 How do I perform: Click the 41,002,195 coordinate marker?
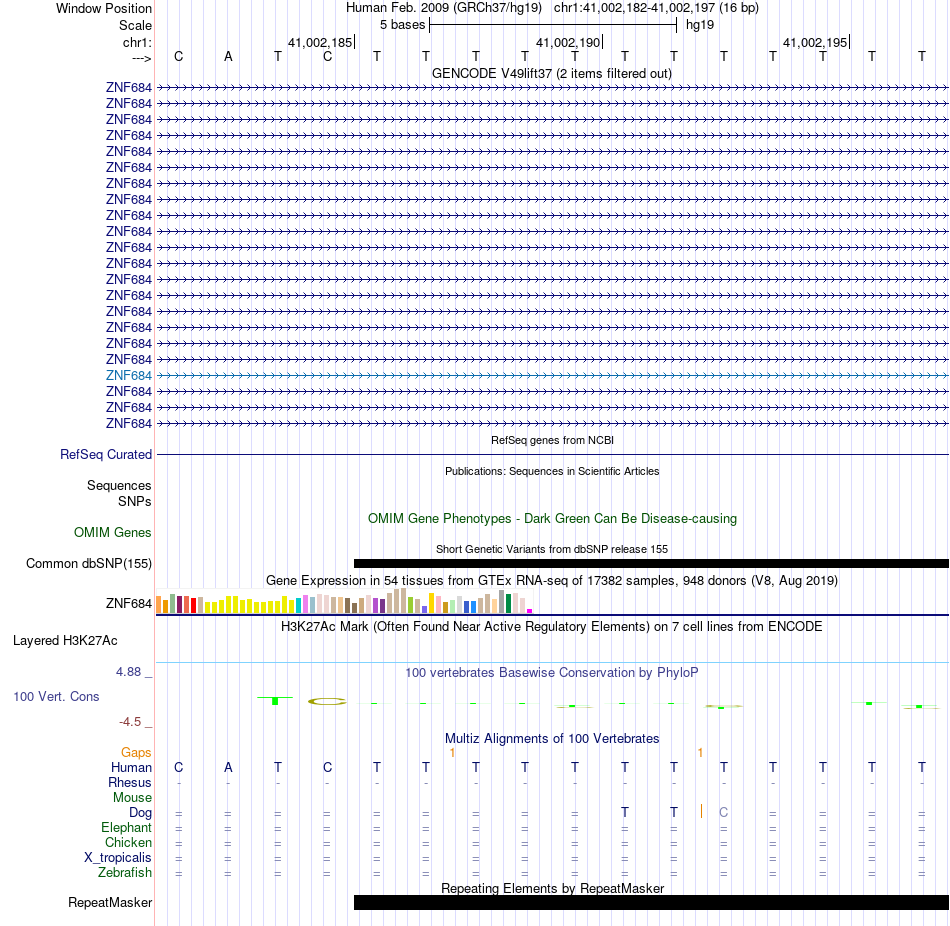[815, 42]
